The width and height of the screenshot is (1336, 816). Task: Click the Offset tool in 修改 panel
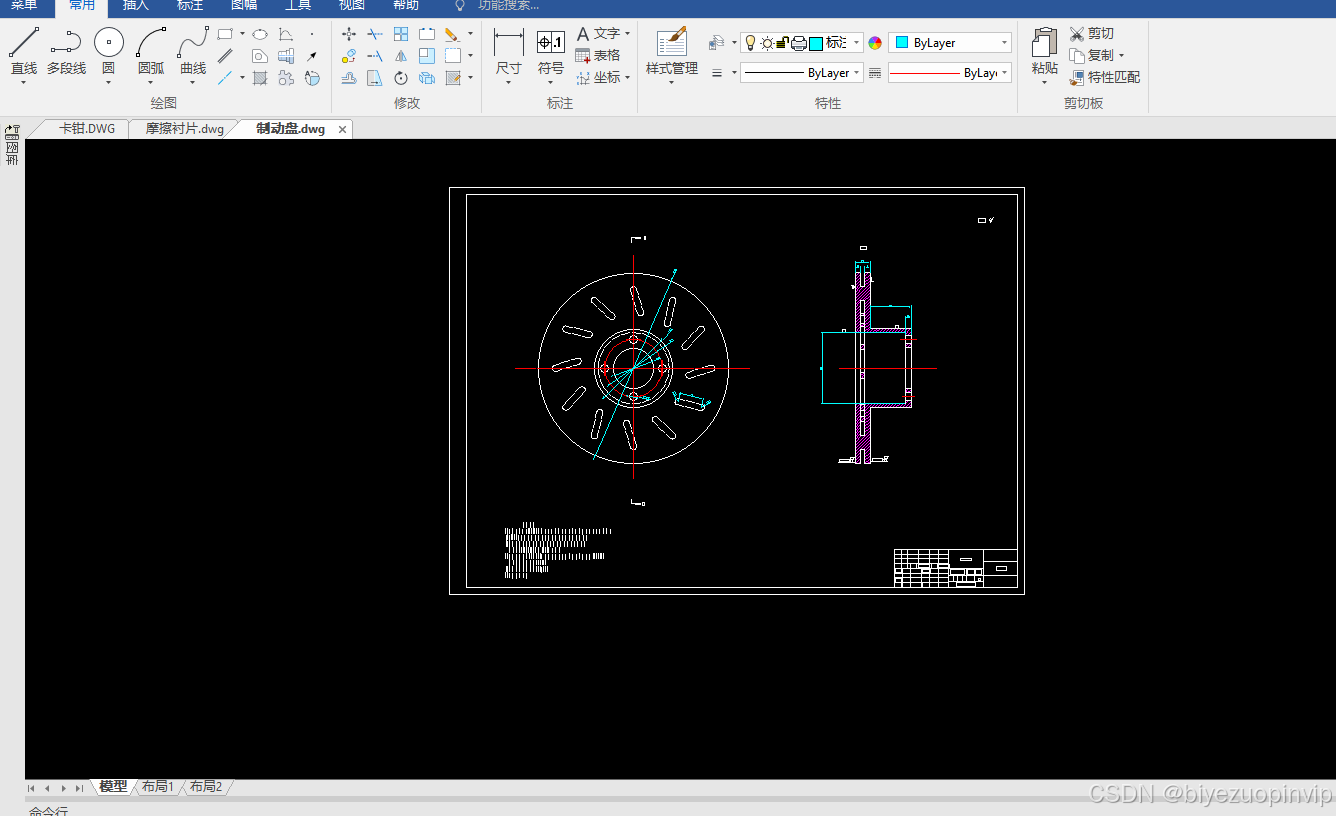point(349,78)
